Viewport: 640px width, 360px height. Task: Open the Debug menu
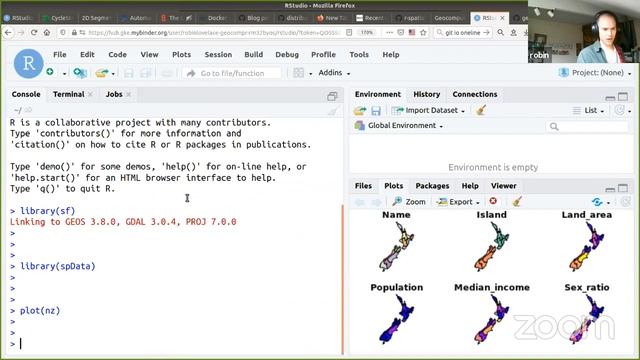(287, 55)
